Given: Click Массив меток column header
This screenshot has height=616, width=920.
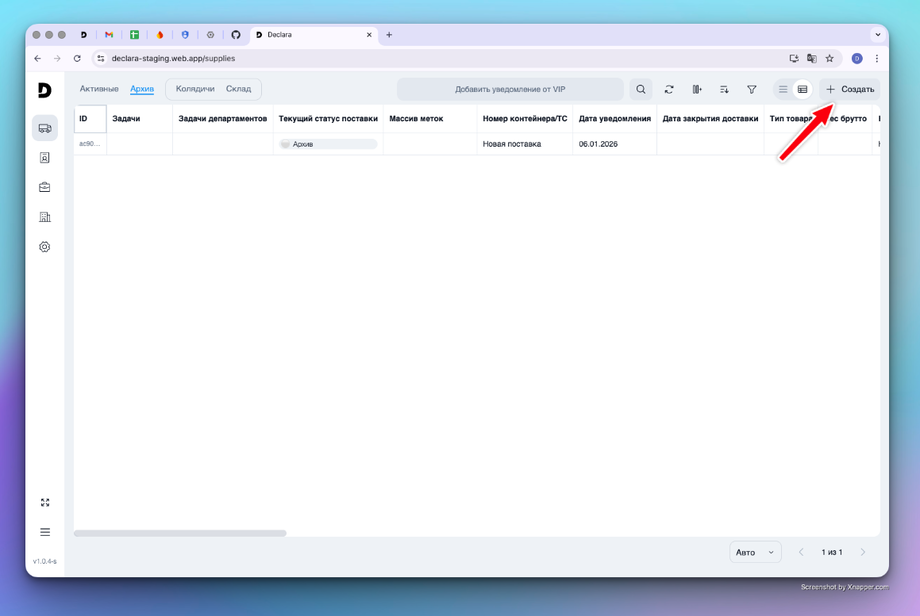Looking at the screenshot, I should [429, 119].
